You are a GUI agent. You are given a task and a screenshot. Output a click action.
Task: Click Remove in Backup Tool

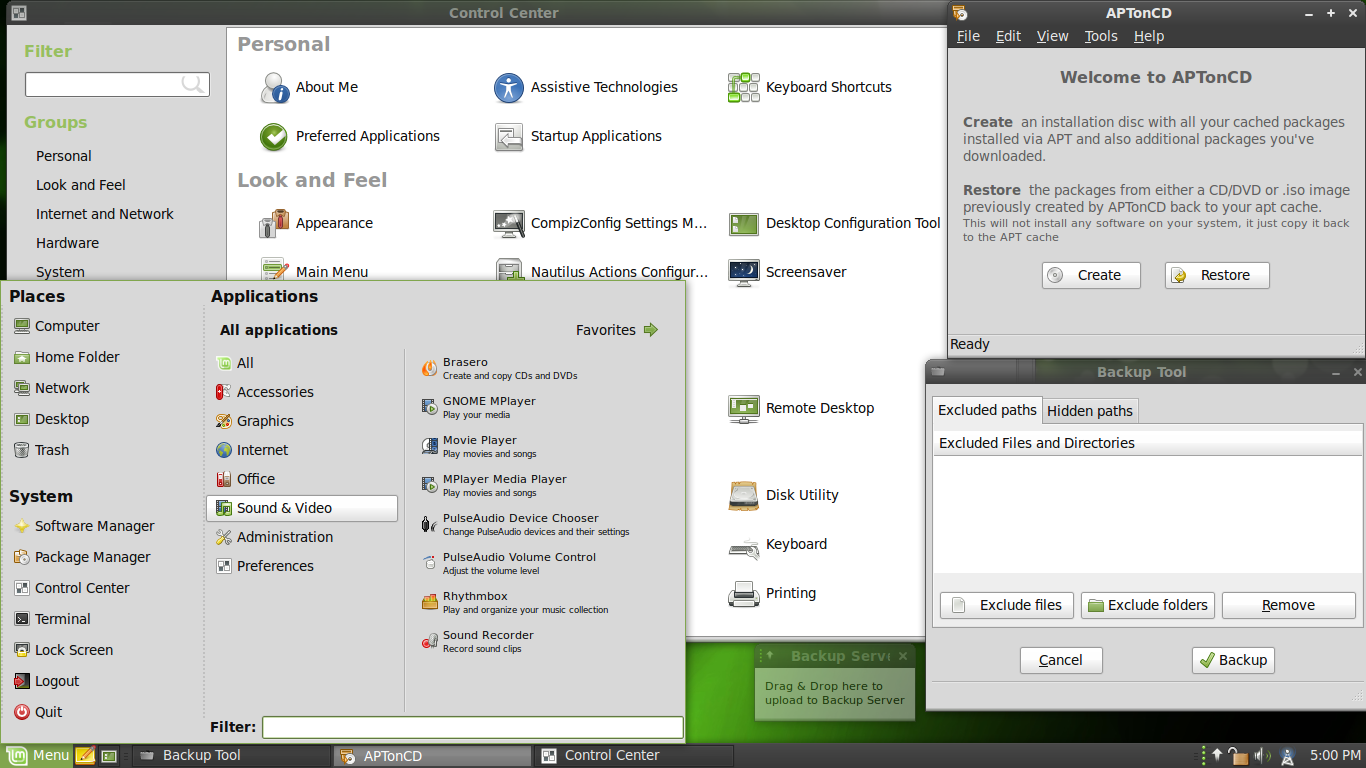coord(1289,605)
